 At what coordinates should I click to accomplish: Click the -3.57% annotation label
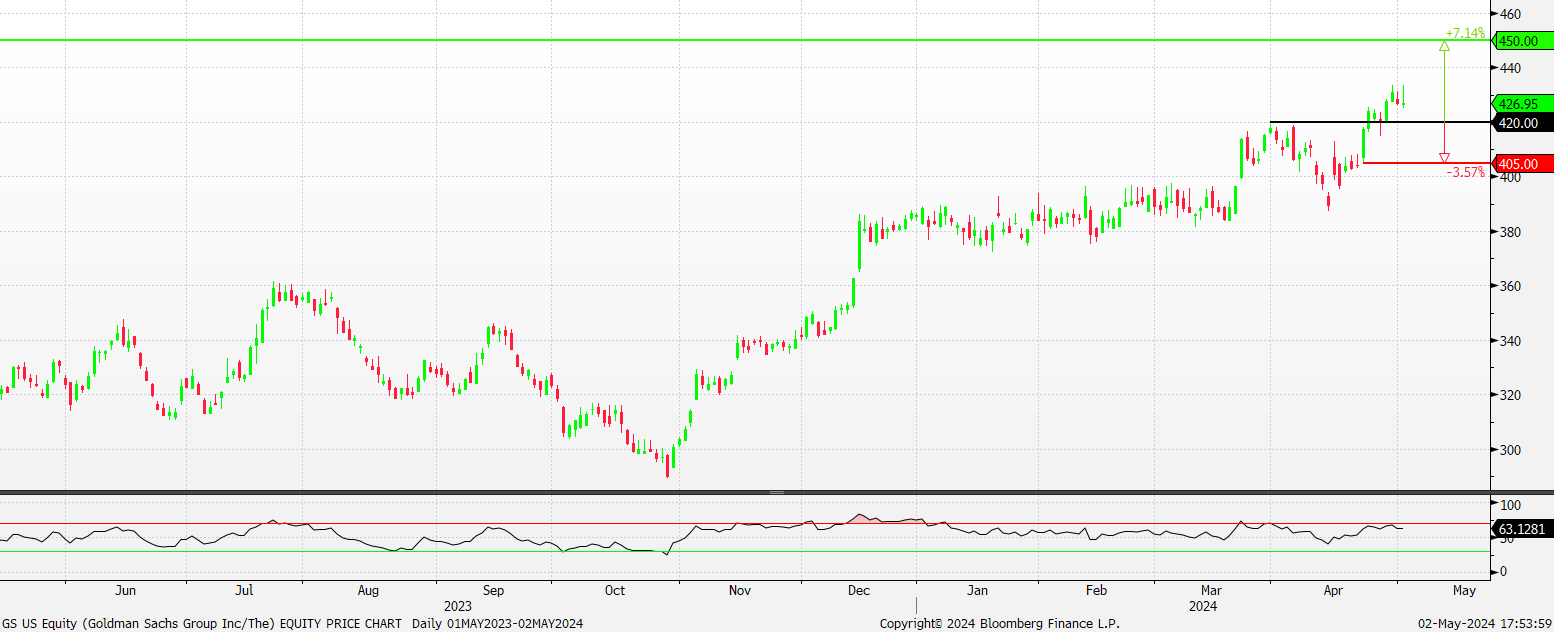tap(1465, 172)
